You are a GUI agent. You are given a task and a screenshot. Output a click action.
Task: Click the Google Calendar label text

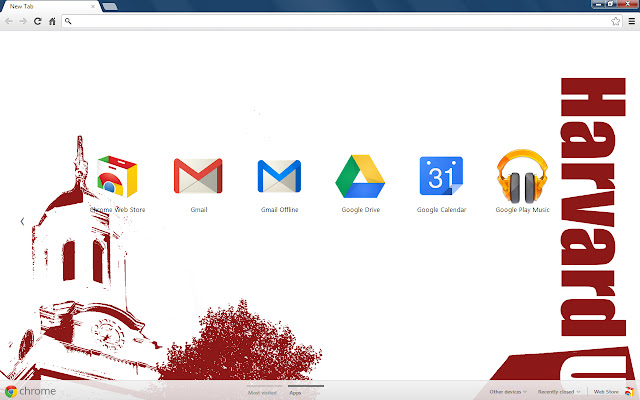(442, 210)
